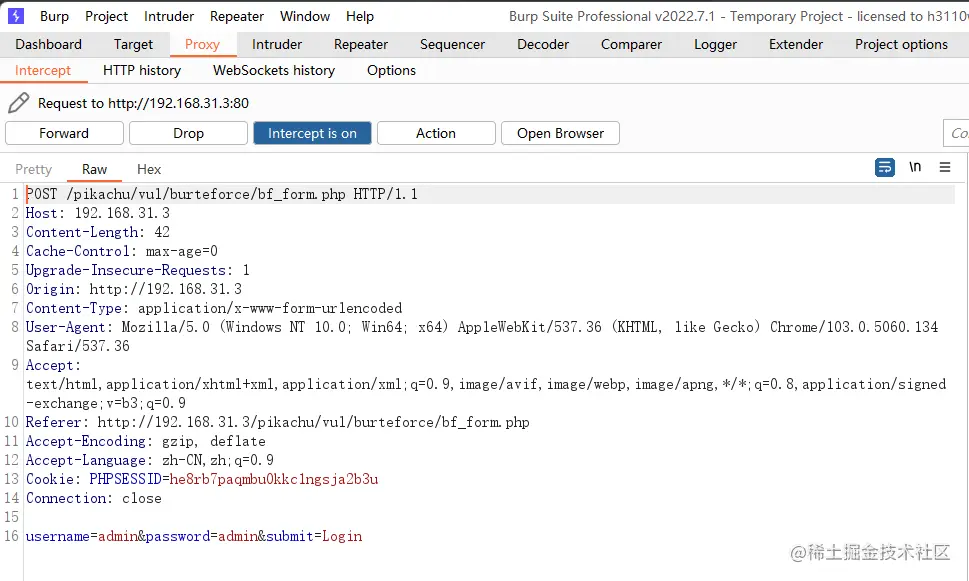Viewport: 969px width, 581px height.
Task: Click the Content-Length: 42 header line
Action: 98,232
